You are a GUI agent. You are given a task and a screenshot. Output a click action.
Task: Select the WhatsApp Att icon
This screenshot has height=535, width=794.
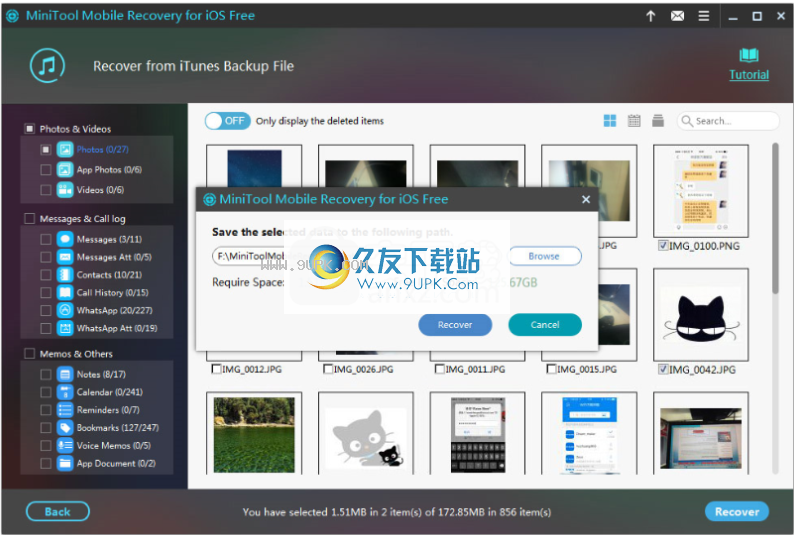point(65,328)
